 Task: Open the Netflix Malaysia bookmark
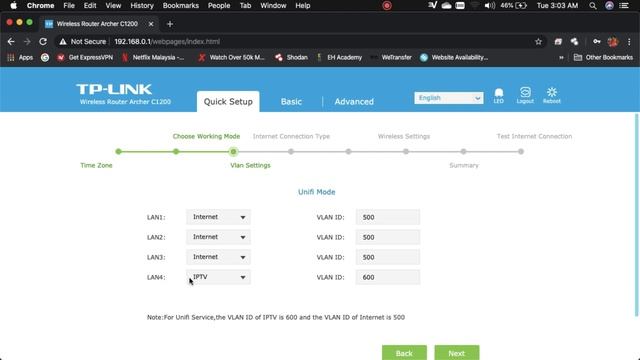[x=153, y=58]
